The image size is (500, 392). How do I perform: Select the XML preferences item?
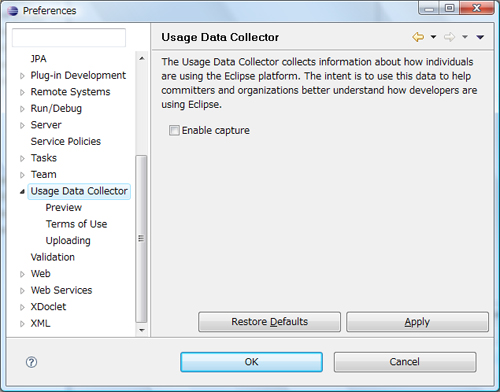point(40,323)
